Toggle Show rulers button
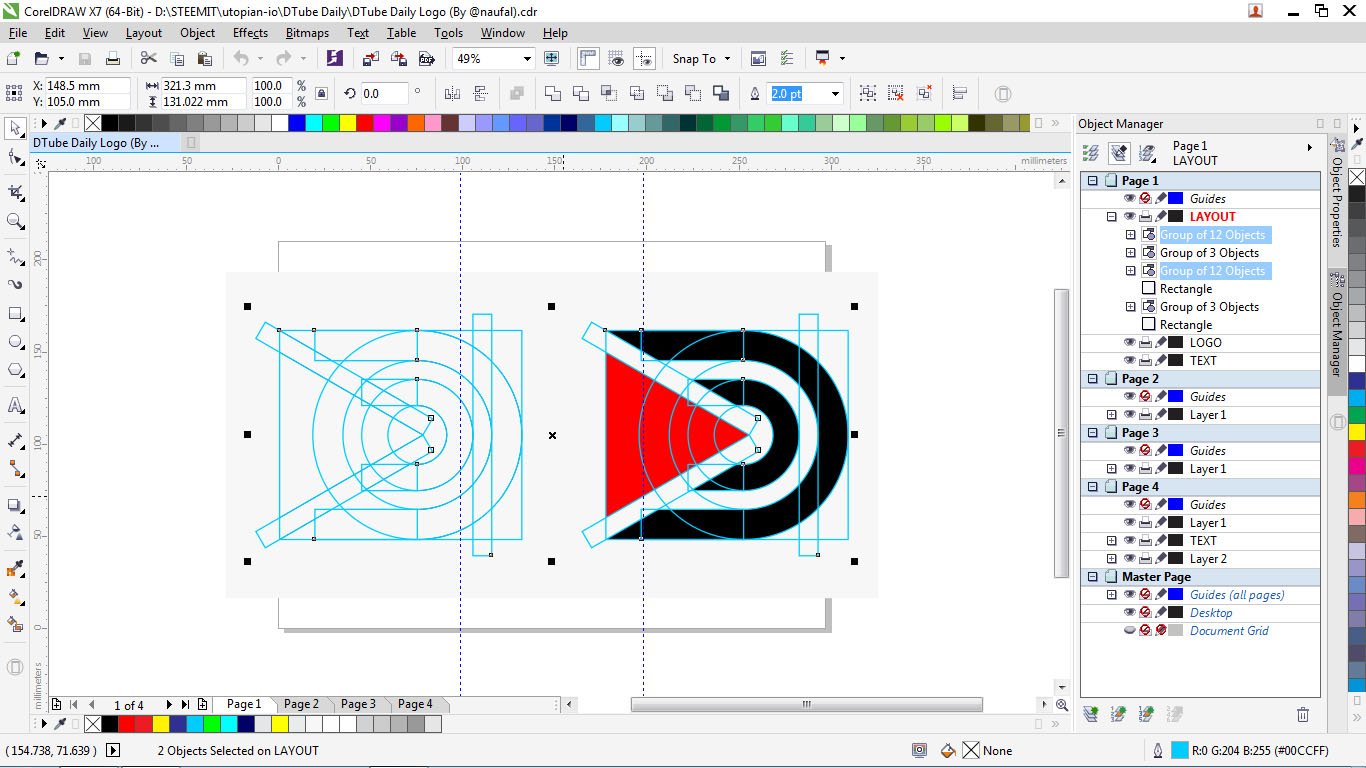This screenshot has height=768, width=1366. point(588,59)
